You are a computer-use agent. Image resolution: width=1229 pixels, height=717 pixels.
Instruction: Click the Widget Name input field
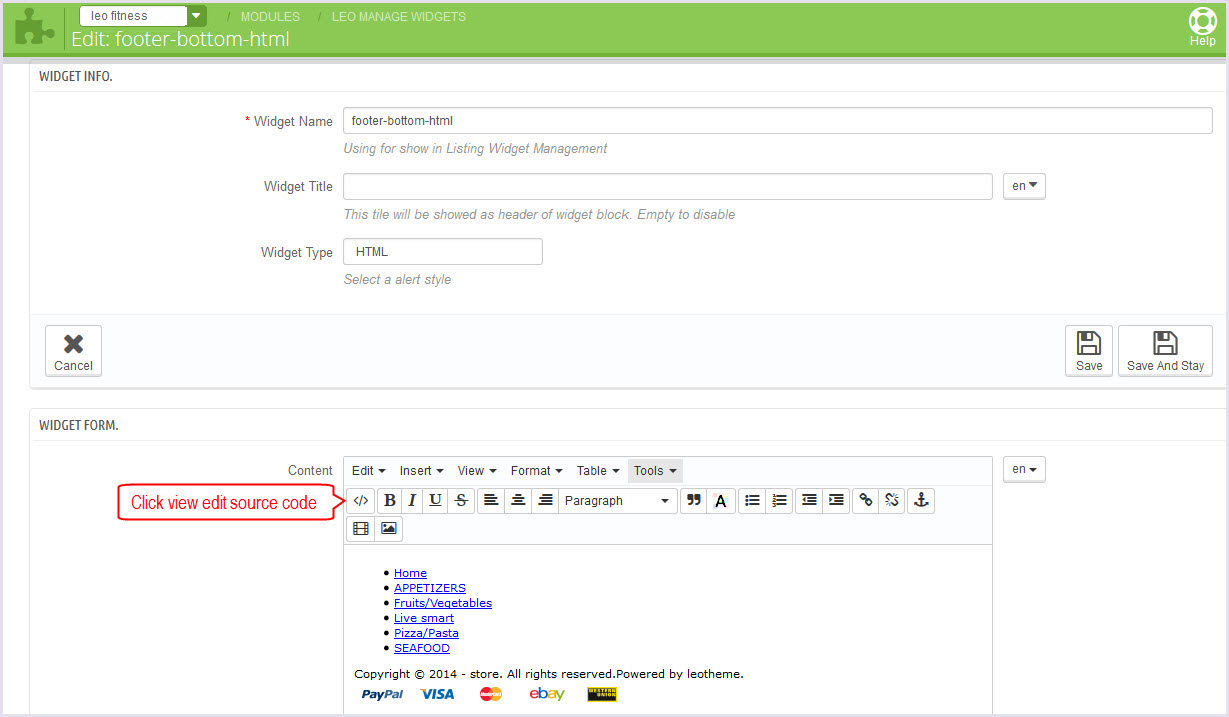coord(777,120)
